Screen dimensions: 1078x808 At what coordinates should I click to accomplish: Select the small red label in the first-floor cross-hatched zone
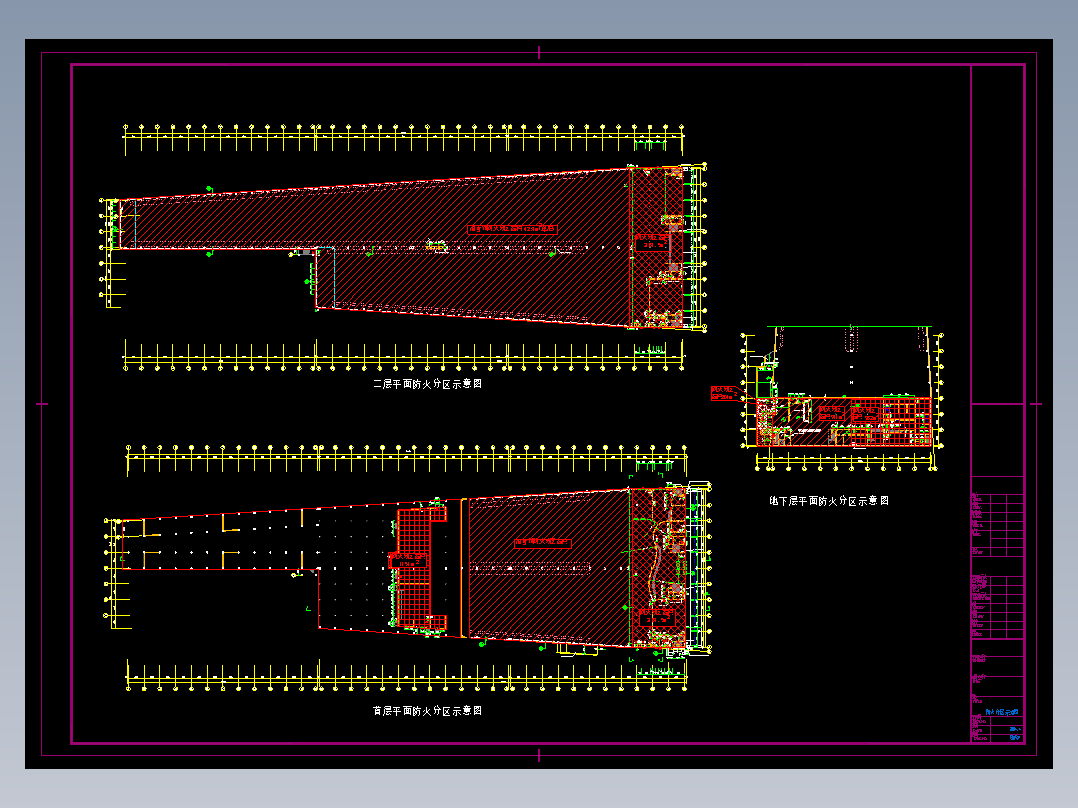coord(657,617)
